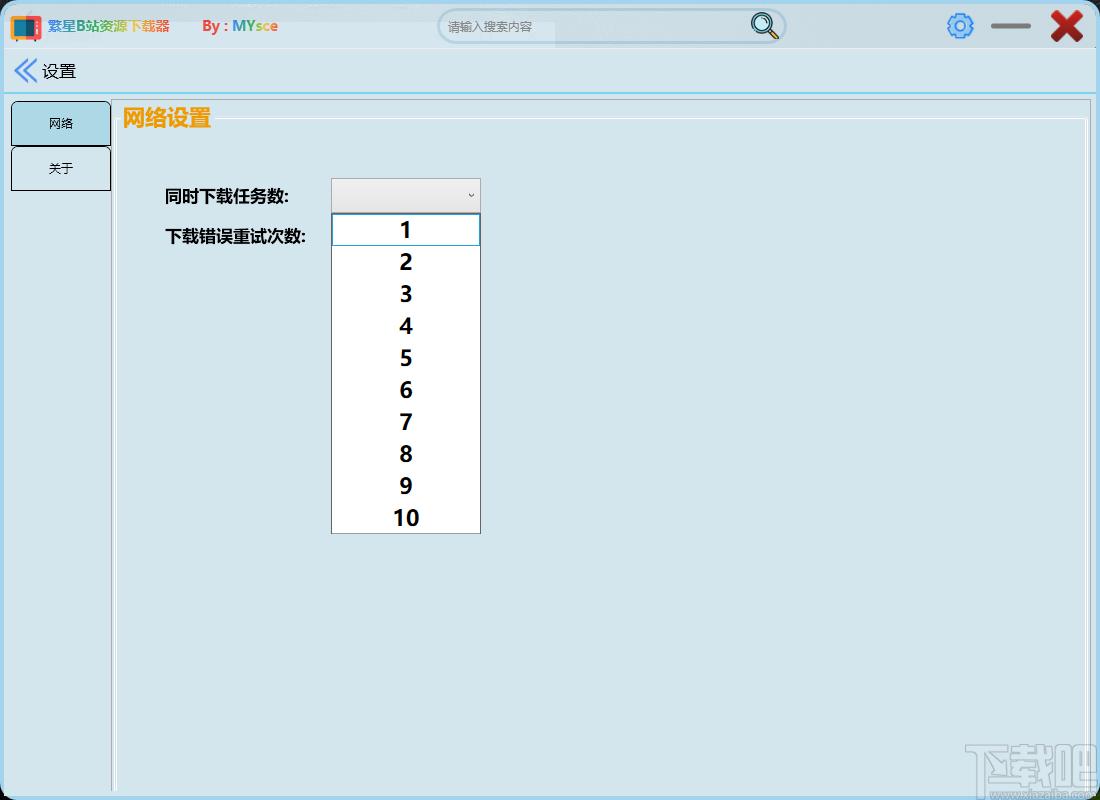The height and width of the screenshot is (800, 1100).
Task: Click the 网络设置 heading
Action: tap(167, 117)
